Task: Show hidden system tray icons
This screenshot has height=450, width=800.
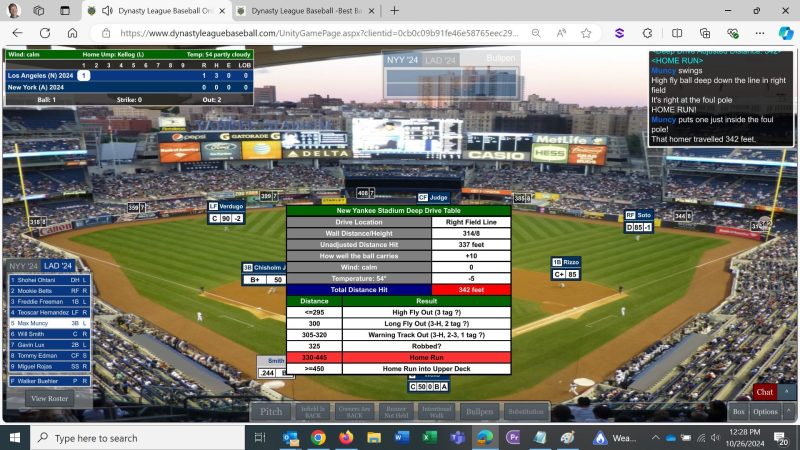Action: tap(652, 438)
